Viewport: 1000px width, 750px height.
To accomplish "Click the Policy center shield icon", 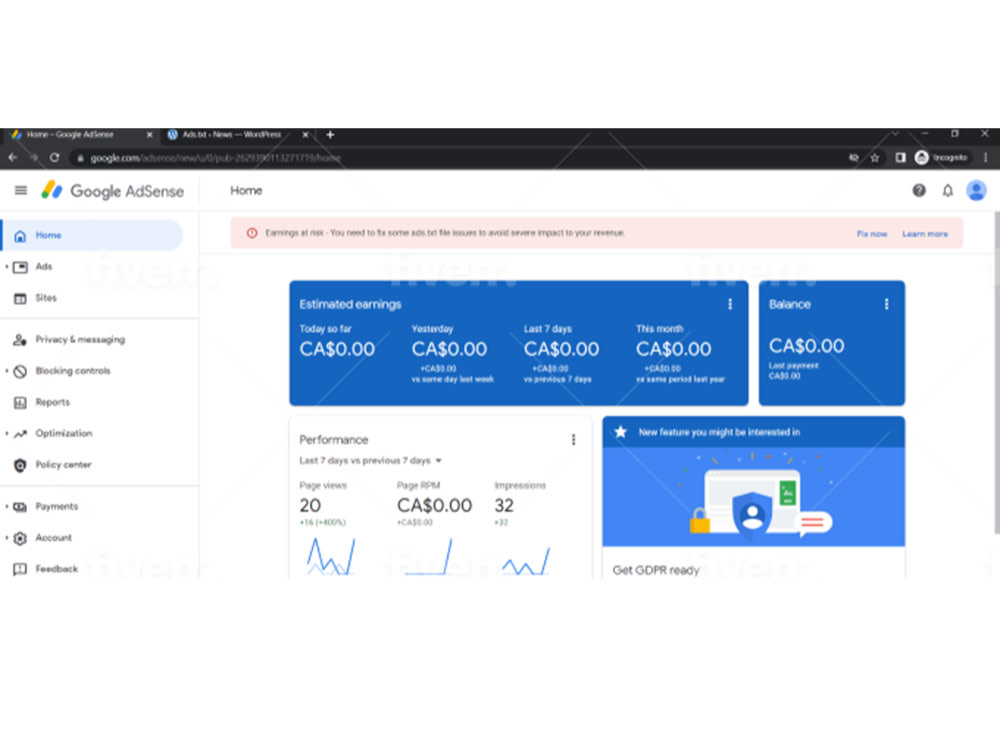I will pos(20,465).
